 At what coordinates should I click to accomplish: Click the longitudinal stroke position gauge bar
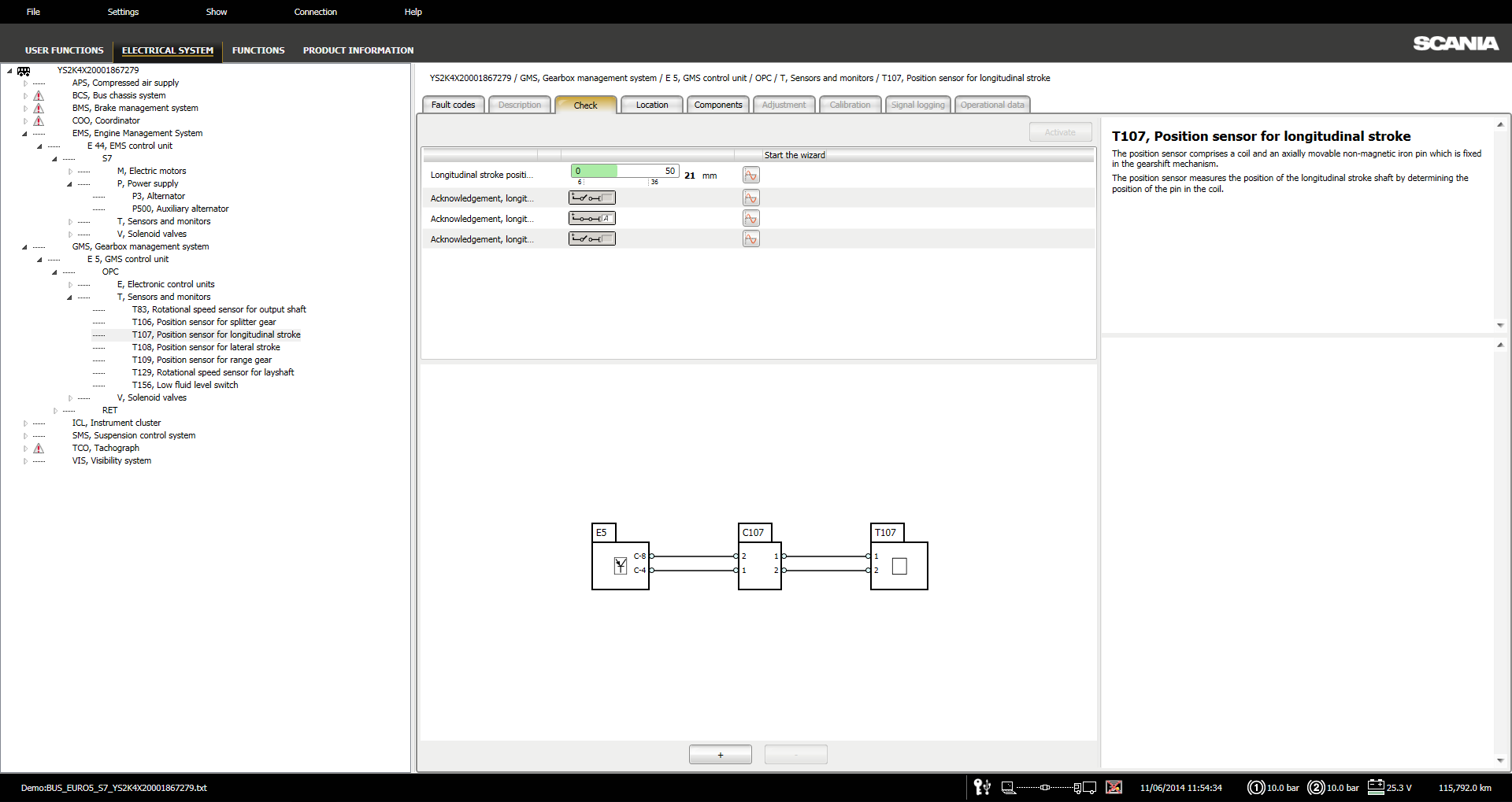click(624, 172)
